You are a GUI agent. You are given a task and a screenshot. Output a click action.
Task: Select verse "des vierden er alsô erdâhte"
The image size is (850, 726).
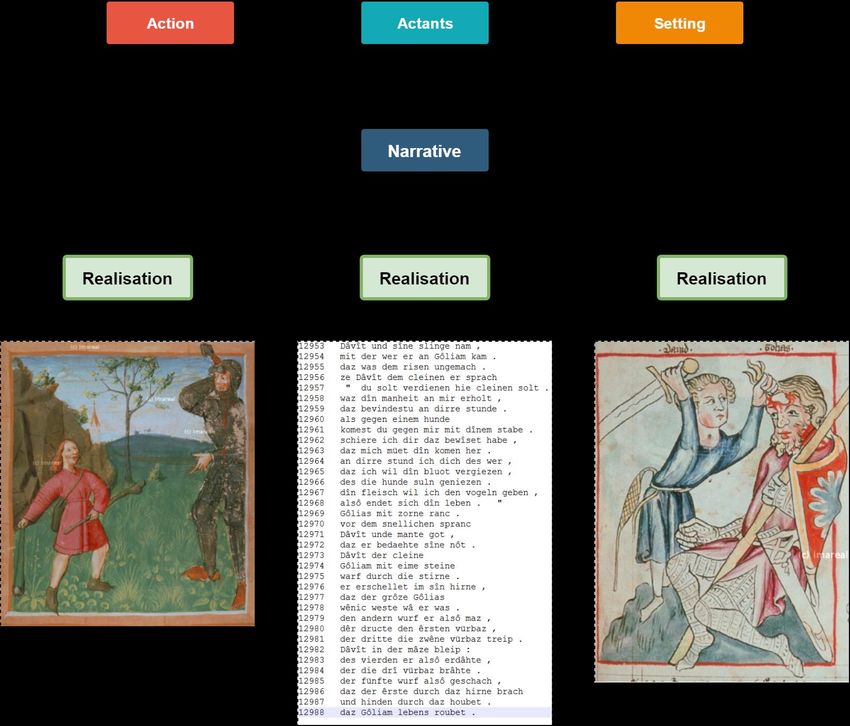(415, 660)
